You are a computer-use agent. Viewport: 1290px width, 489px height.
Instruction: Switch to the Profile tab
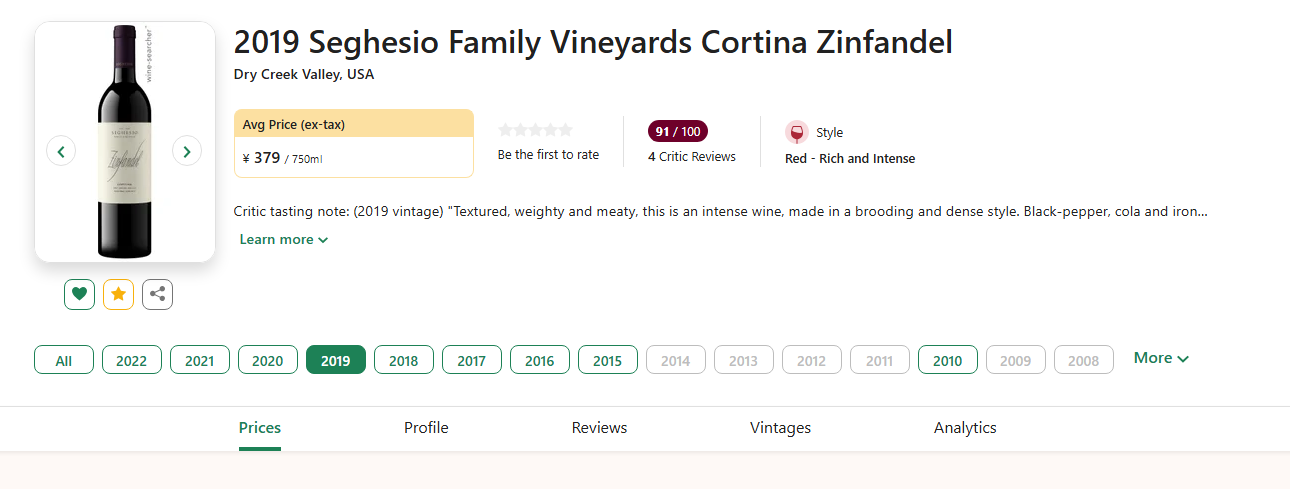click(x=426, y=427)
